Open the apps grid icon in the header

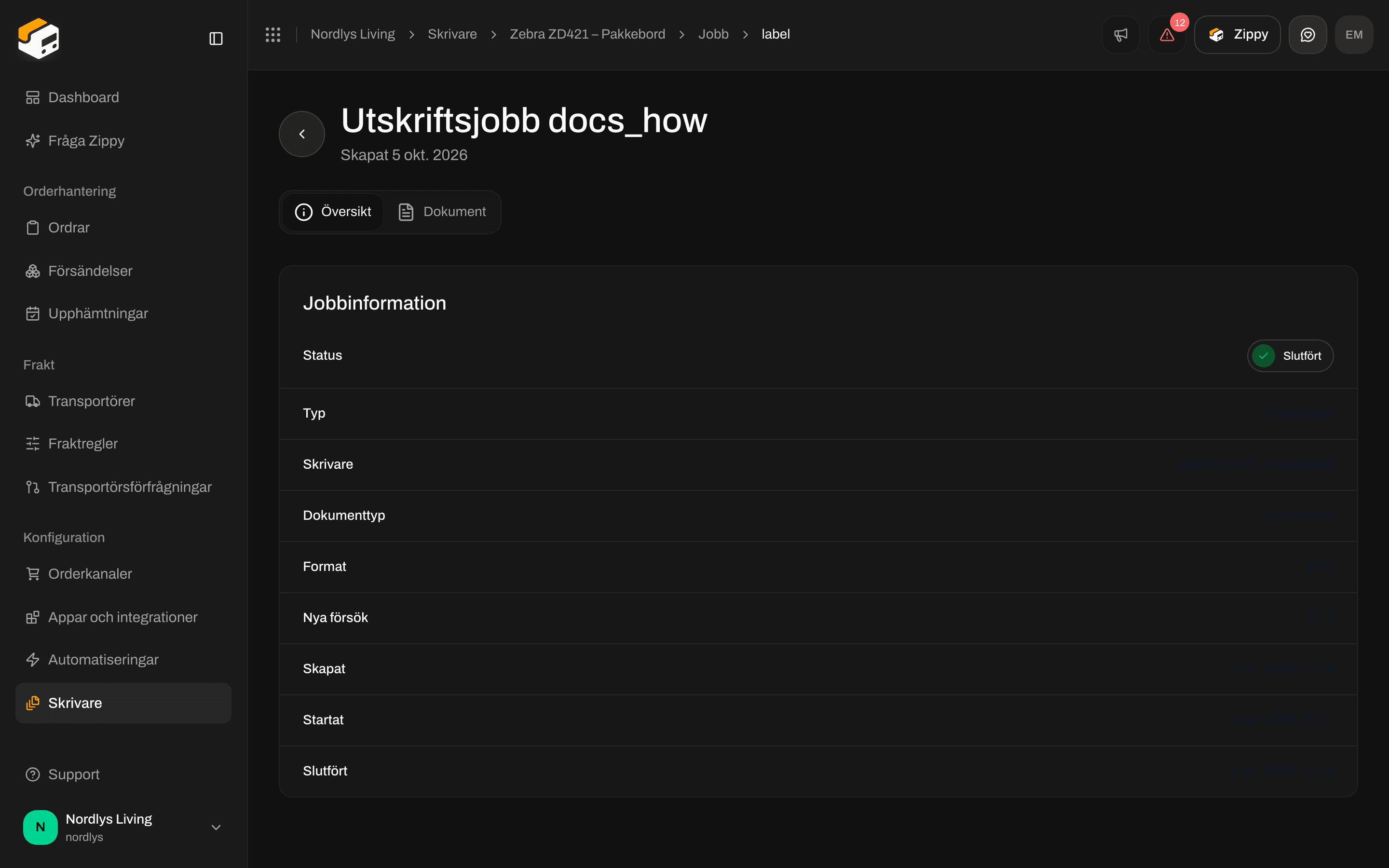click(x=272, y=34)
